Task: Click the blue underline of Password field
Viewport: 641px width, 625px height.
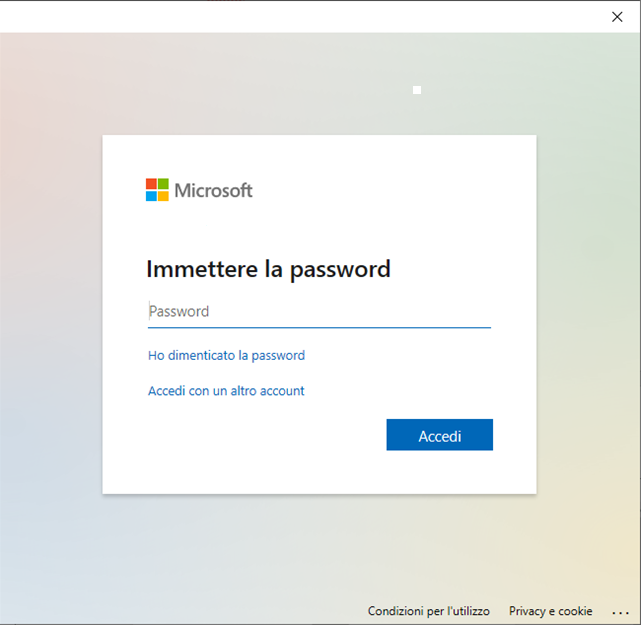Action: coord(319,327)
